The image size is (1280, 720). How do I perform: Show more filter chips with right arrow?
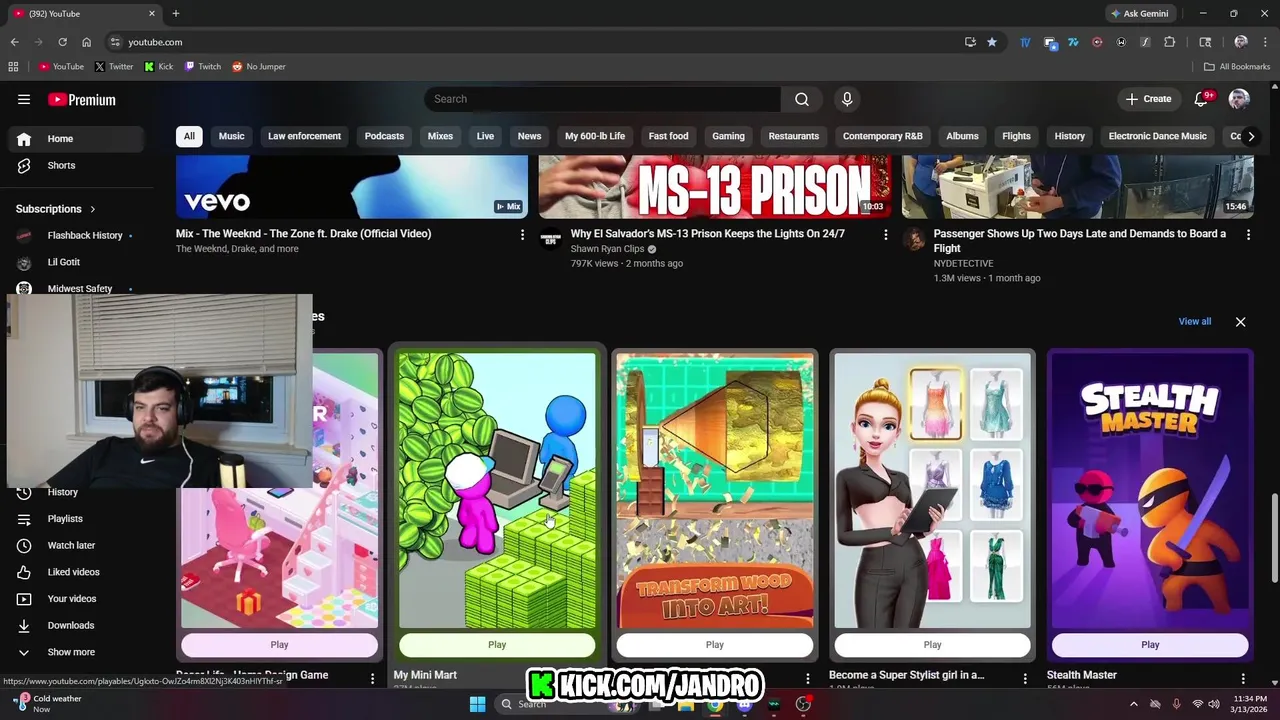[x=1250, y=136]
